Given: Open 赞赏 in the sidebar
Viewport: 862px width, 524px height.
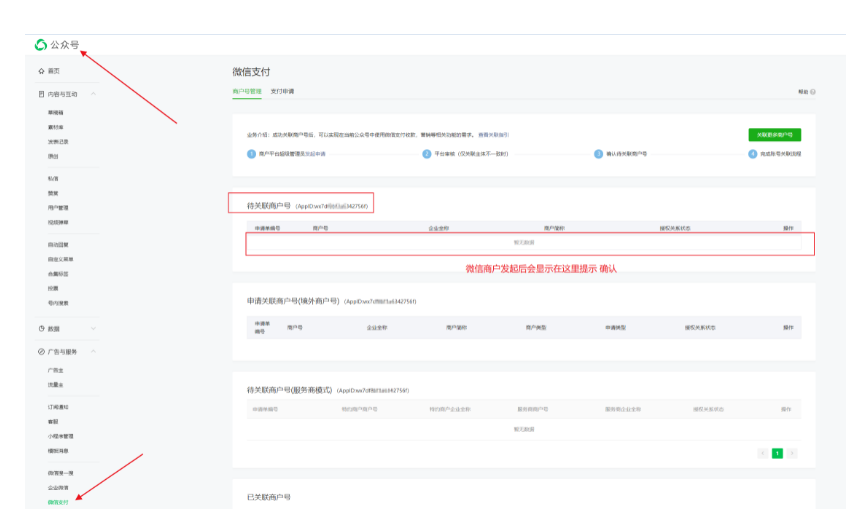Looking at the screenshot, I should click(x=53, y=193).
